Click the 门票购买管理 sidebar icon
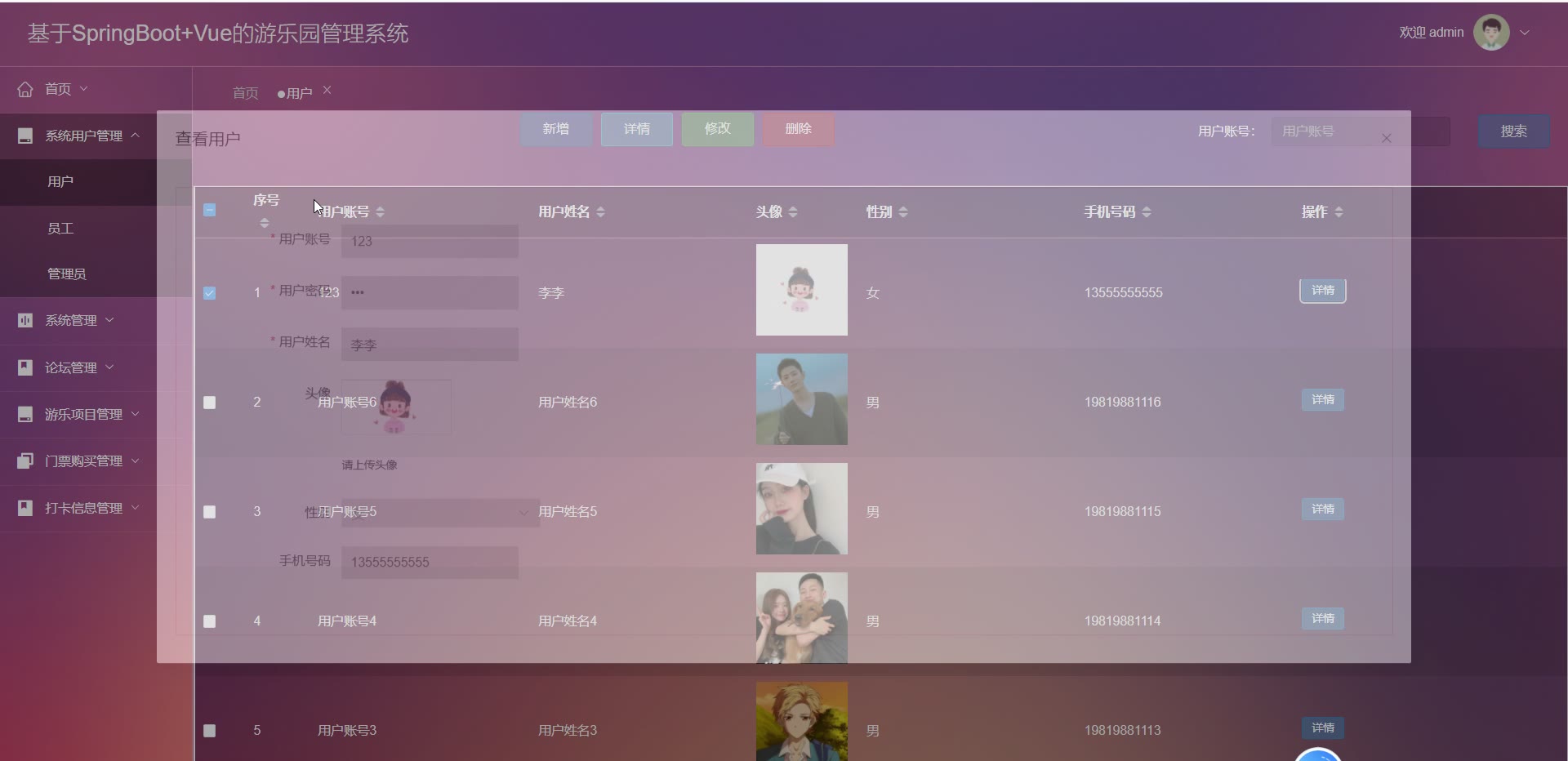The image size is (1568, 761). point(25,461)
